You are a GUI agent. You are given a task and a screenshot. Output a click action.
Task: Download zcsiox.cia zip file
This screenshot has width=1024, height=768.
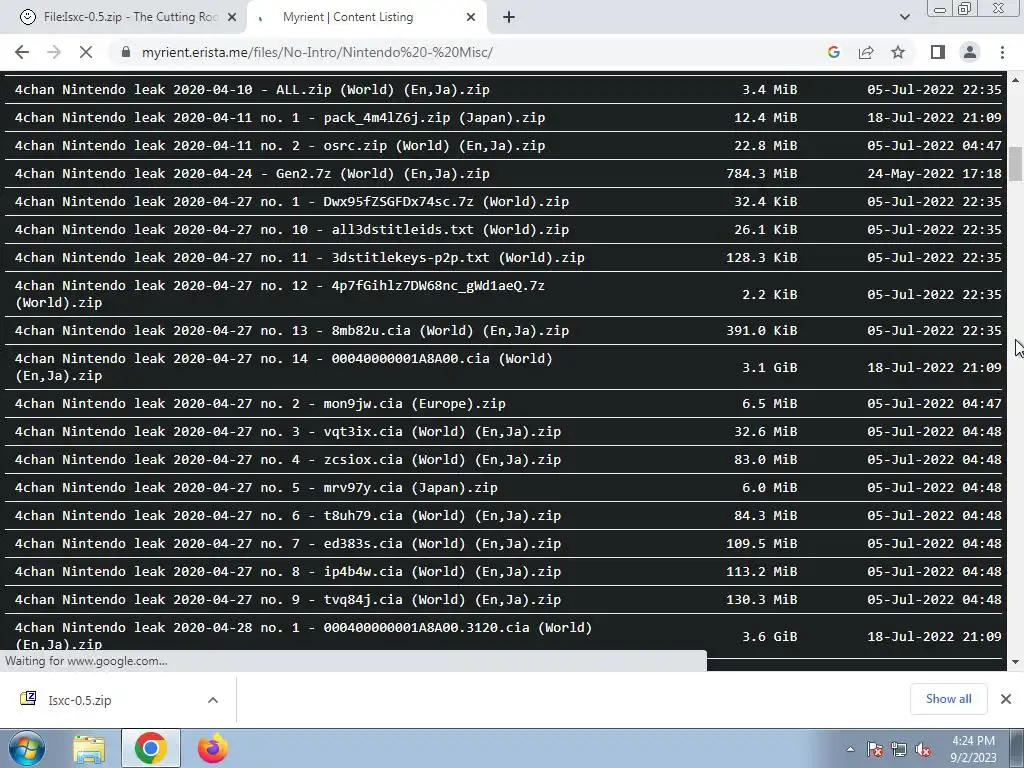[x=288, y=460]
